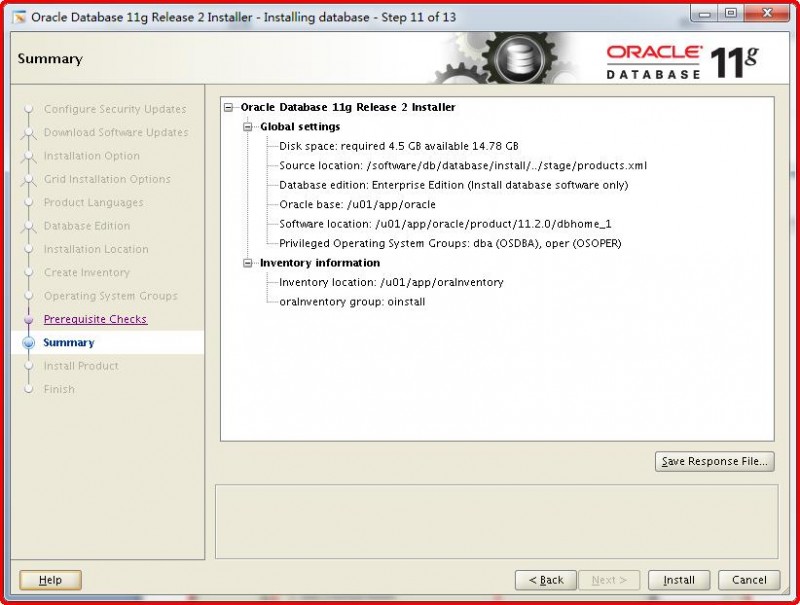Click the Database Edition step icon
Viewport: 800px width, 605px height.
click(27, 226)
